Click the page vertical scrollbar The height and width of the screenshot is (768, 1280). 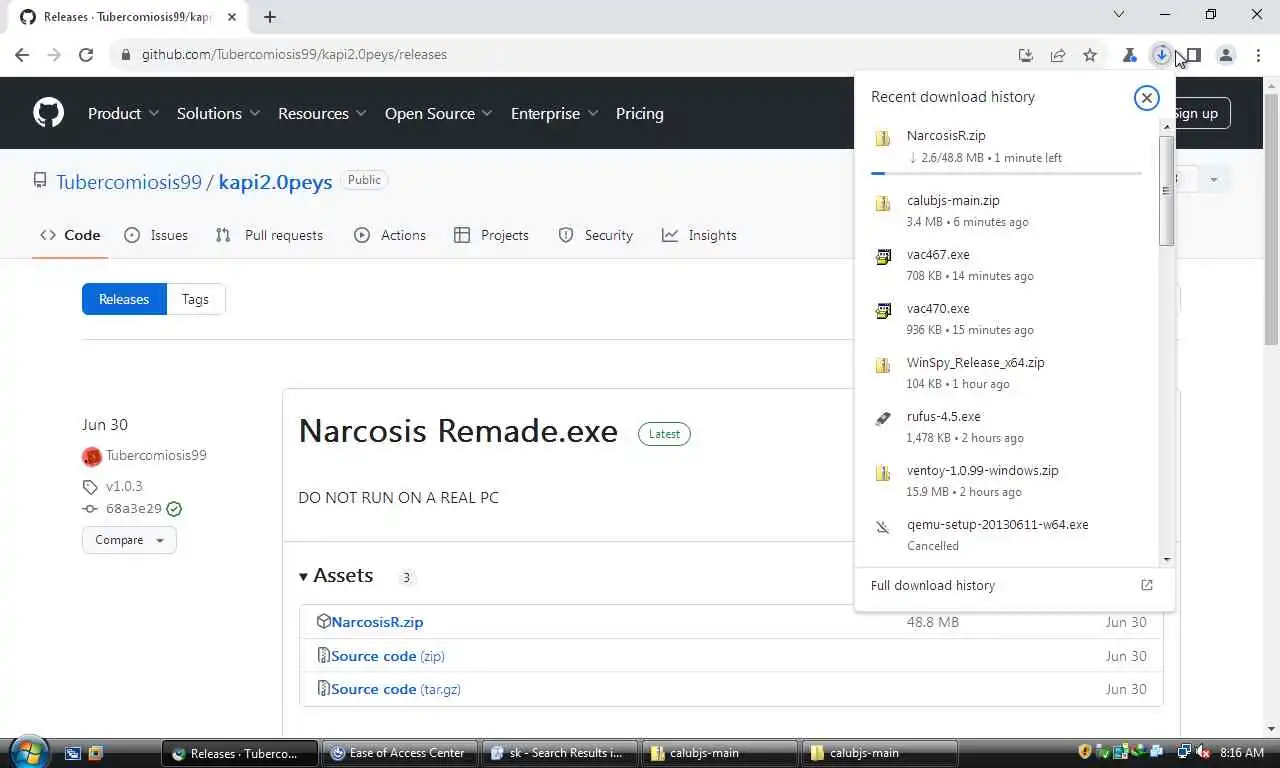click(x=1272, y=220)
